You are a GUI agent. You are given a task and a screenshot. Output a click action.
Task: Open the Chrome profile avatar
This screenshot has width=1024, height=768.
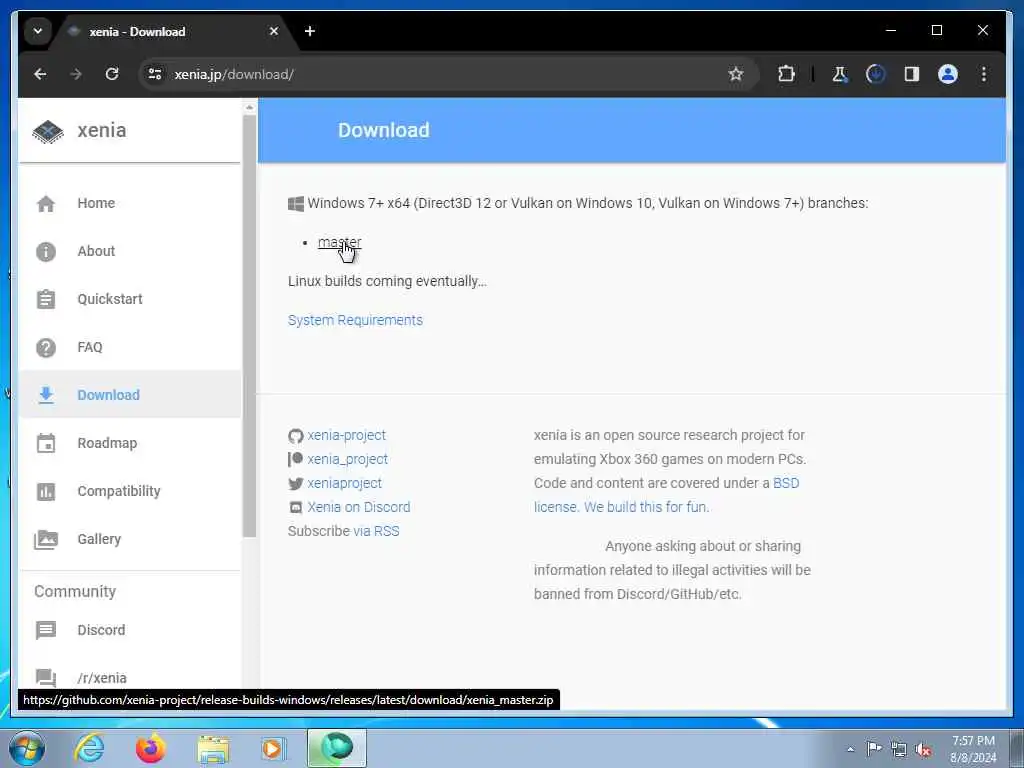coord(948,74)
